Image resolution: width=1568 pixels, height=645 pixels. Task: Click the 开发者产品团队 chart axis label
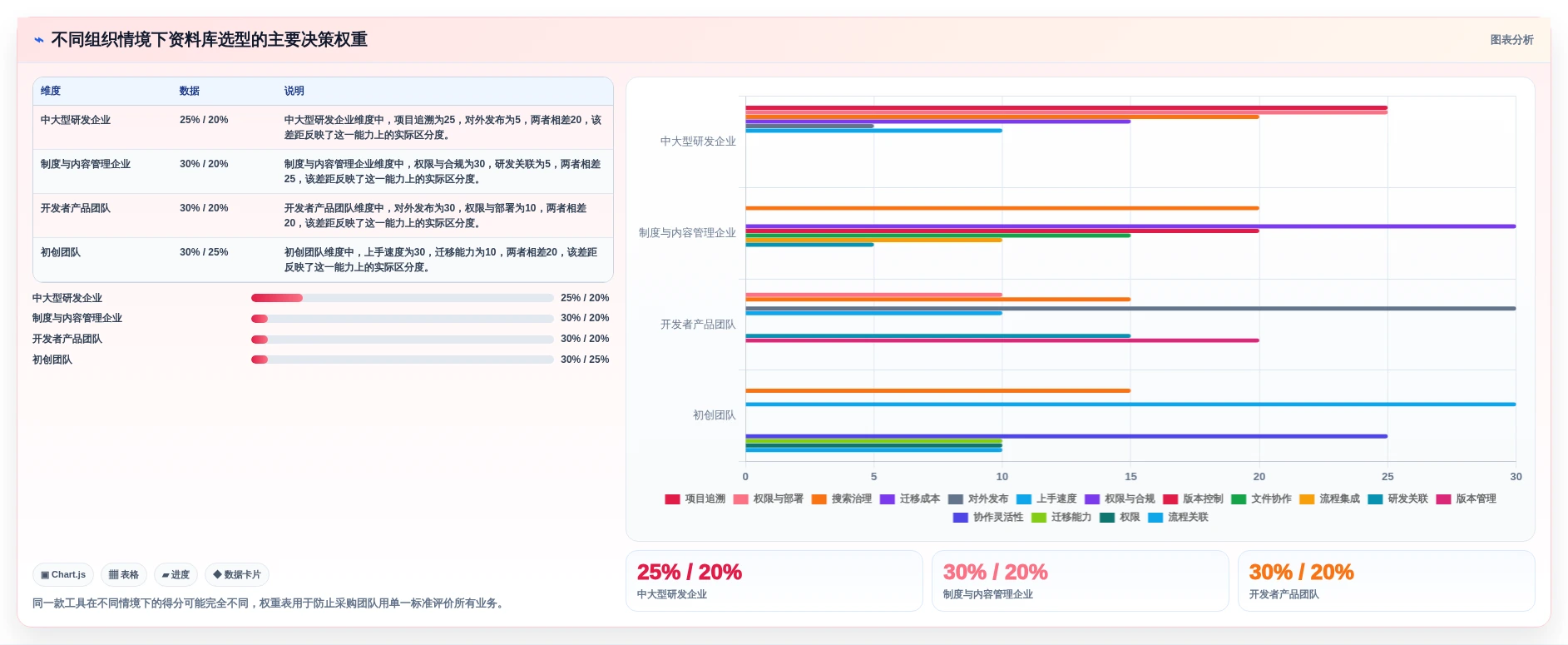coord(698,325)
